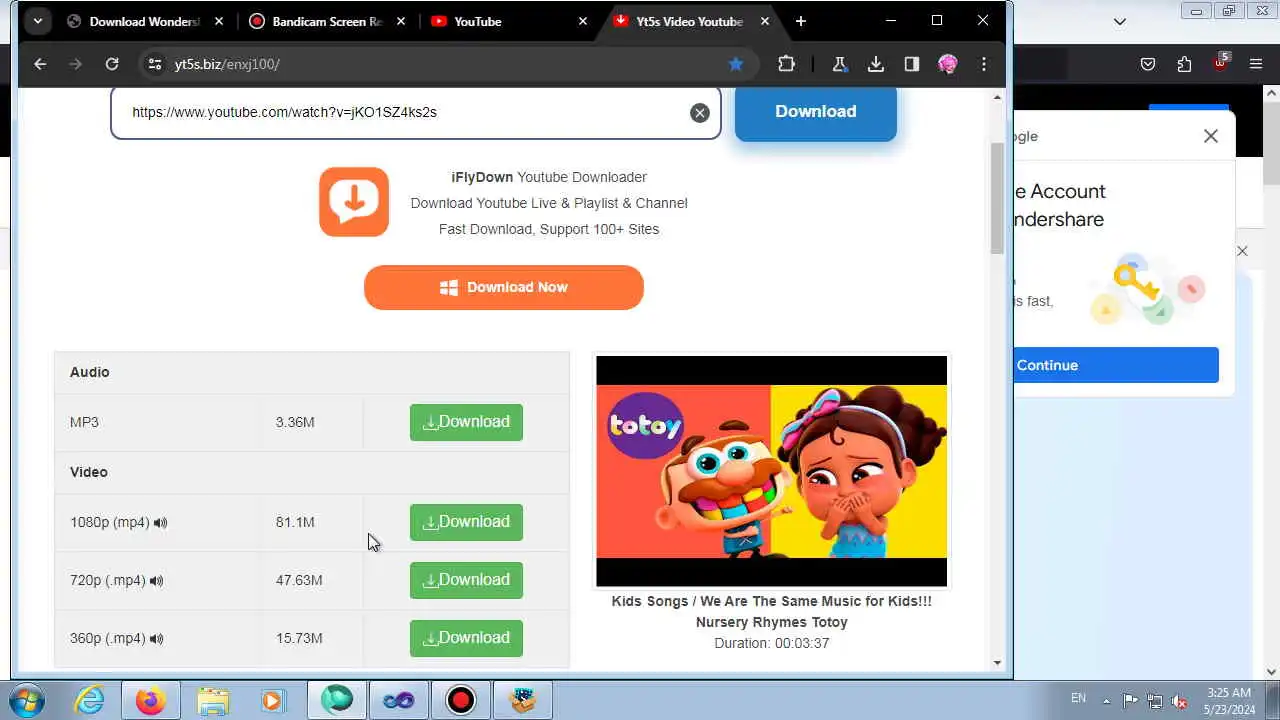Switch to Firefox from the taskbar

(151, 700)
